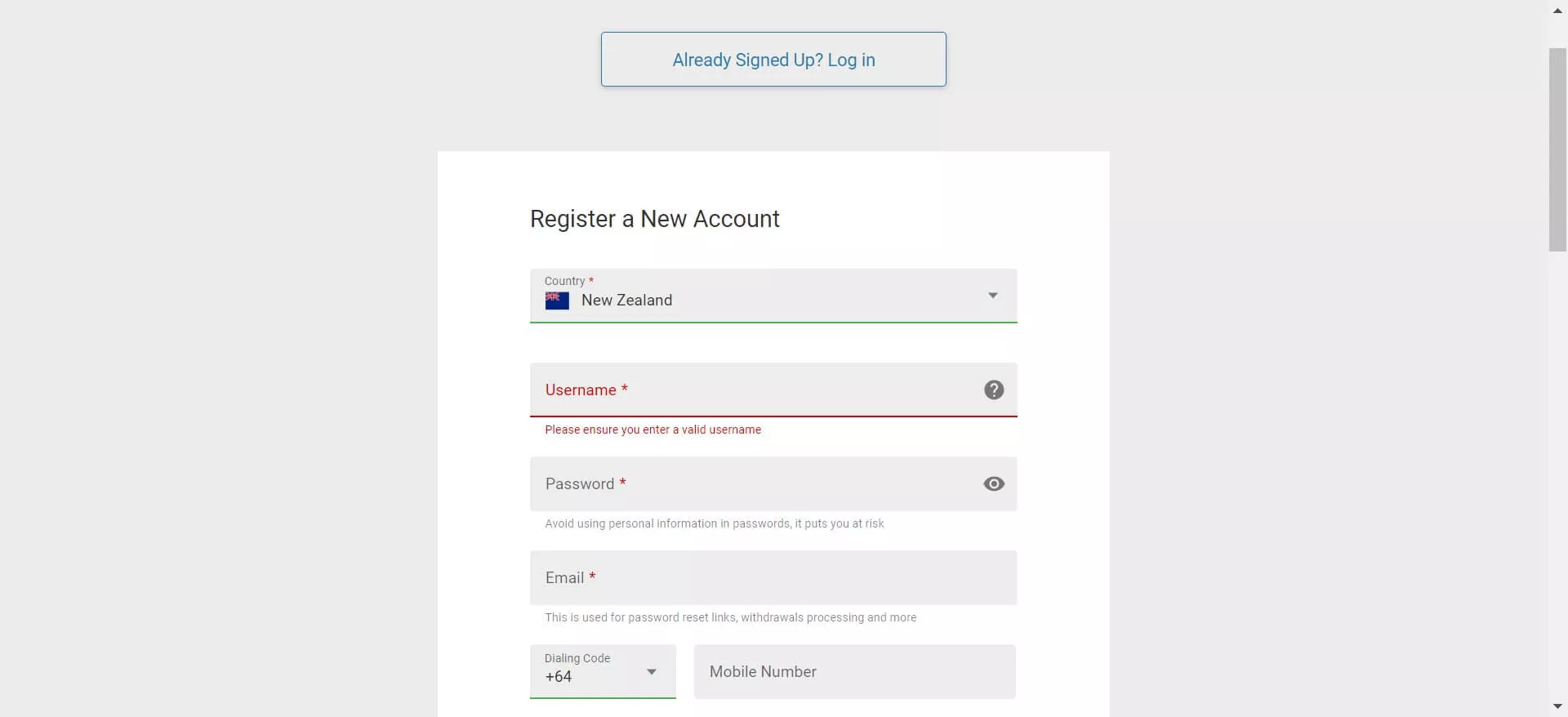Viewport: 1568px width, 717px height.
Task: Click the "+64" dialing code value
Action: [x=559, y=677]
